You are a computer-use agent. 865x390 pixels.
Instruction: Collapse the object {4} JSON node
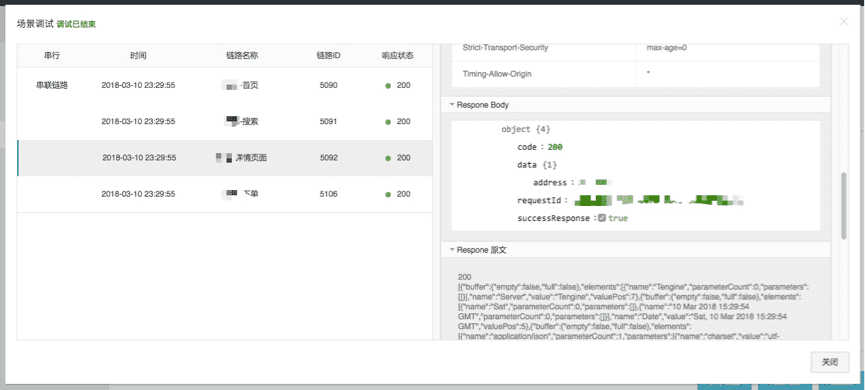(x=525, y=129)
